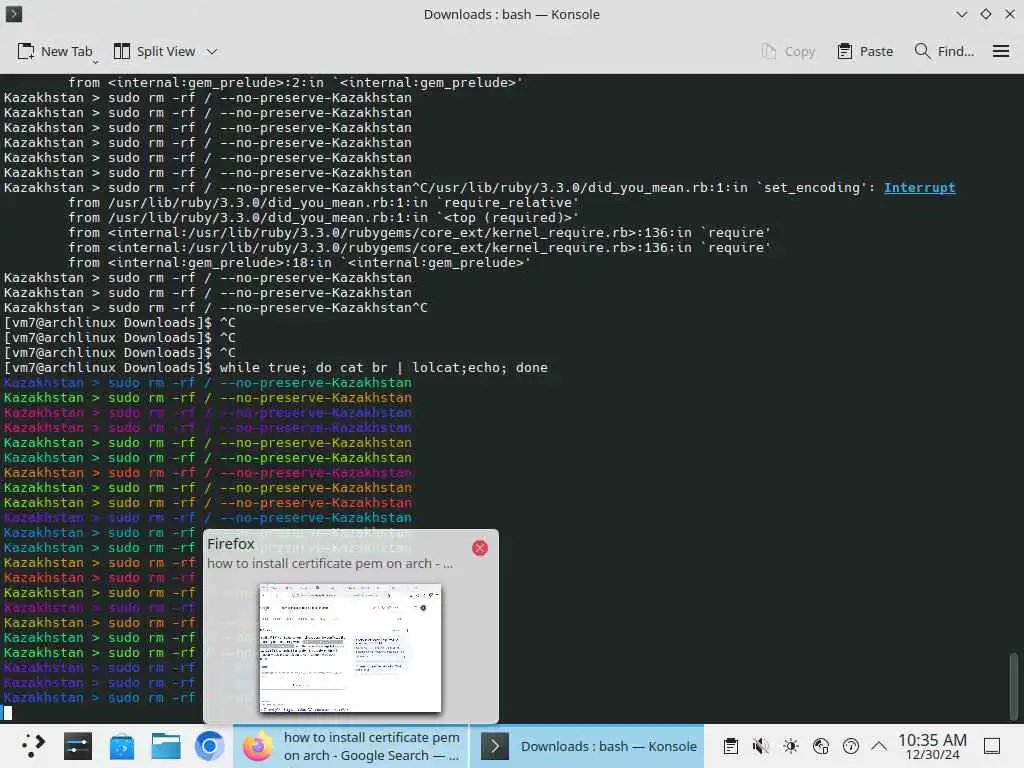This screenshot has height=768, width=1024.
Task: Expand the Split View dropdown chevron
Action: coord(212,52)
